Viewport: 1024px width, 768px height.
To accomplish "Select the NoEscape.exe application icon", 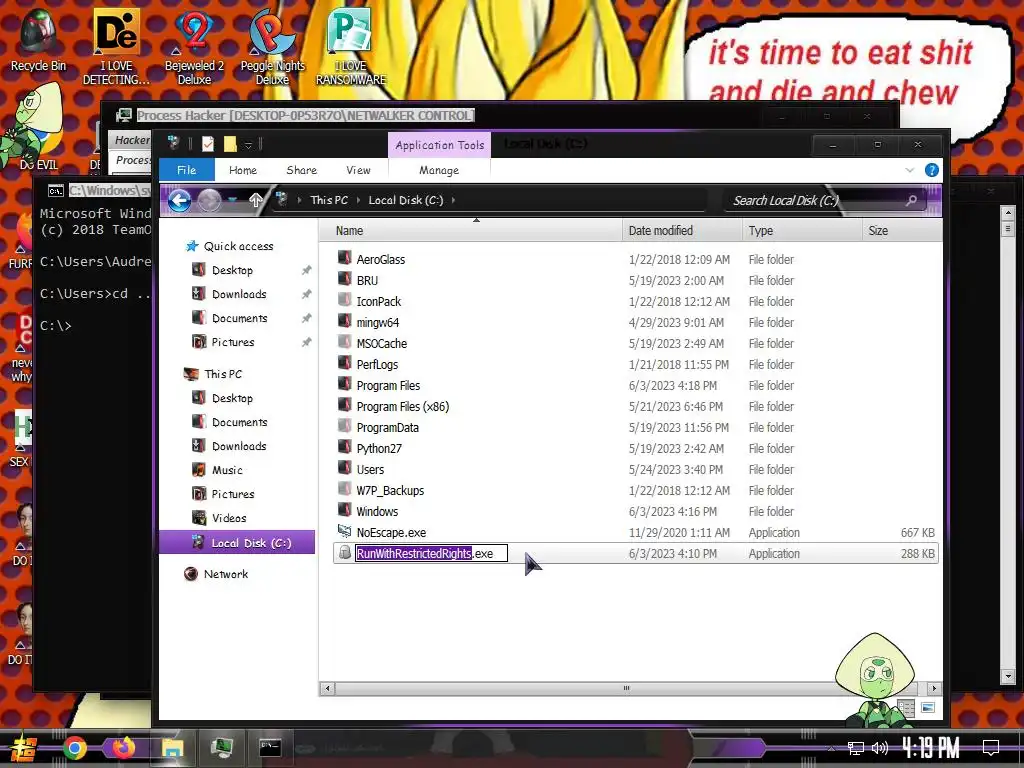I will coord(344,531).
